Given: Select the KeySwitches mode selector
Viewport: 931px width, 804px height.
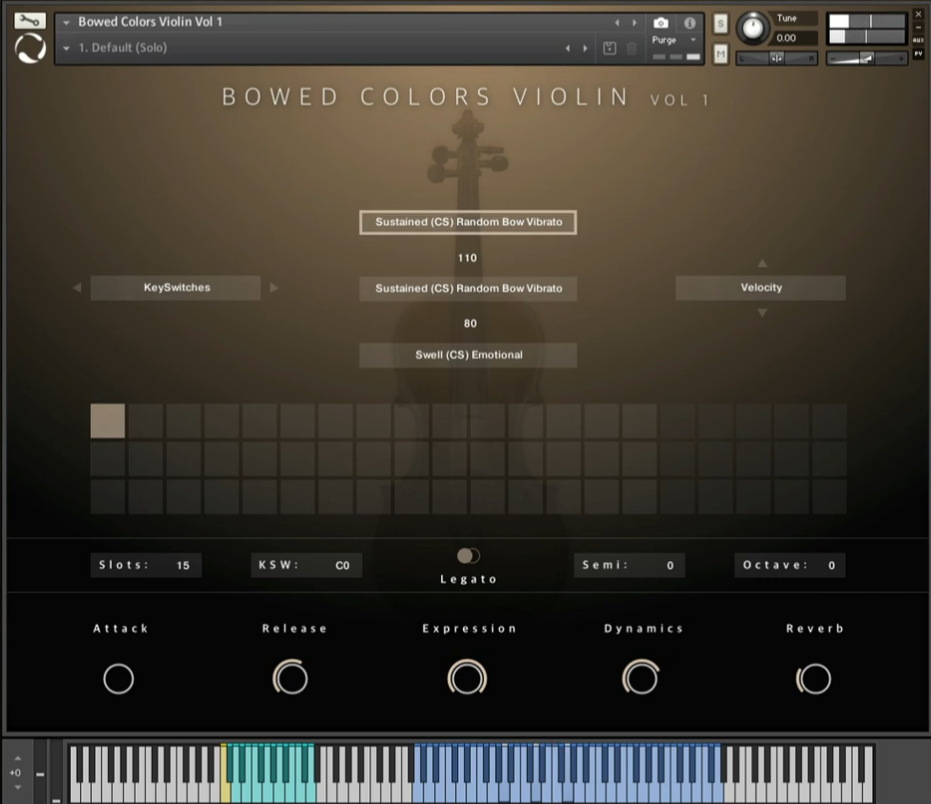Looking at the screenshot, I should 176,288.
